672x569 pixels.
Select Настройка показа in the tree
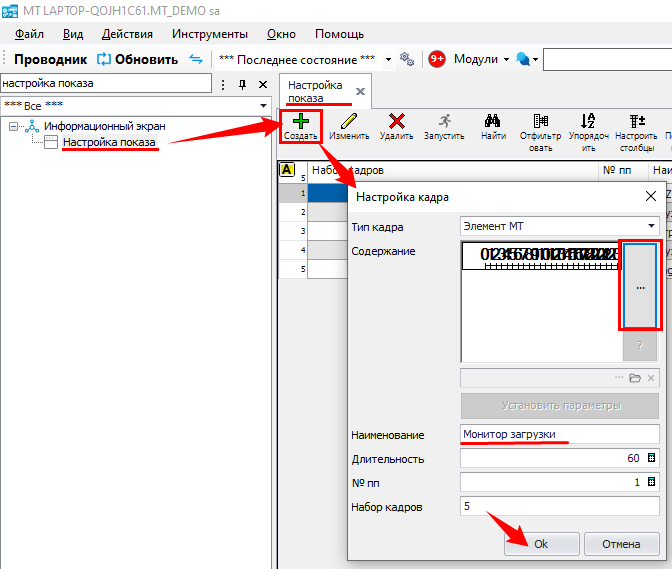[109, 142]
